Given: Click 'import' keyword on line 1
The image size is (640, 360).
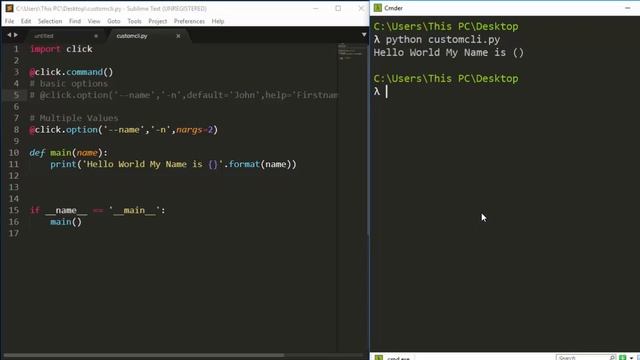Looking at the screenshot, I should point(45,49).
